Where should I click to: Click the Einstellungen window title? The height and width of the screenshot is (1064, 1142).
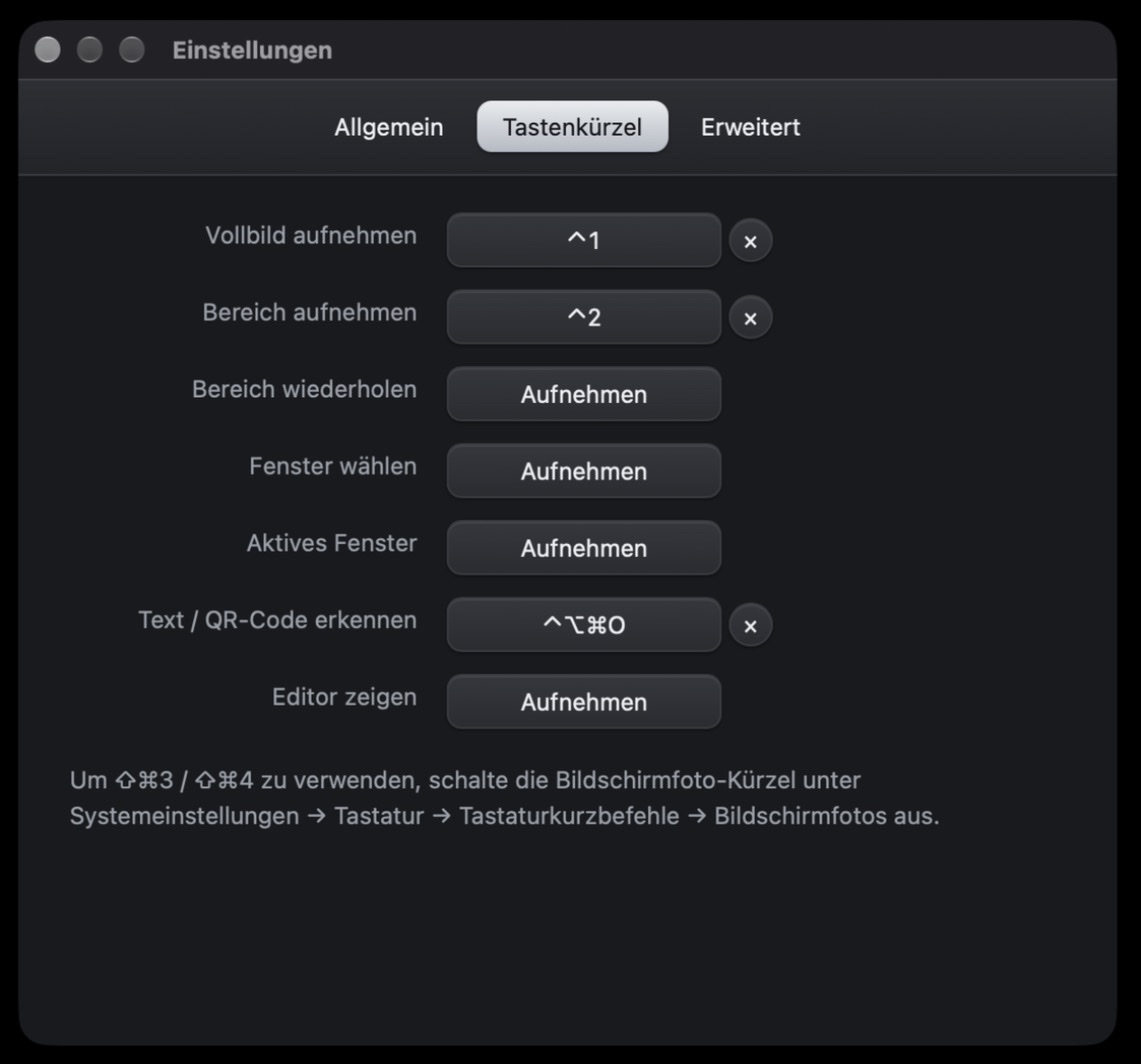[252, 50]
